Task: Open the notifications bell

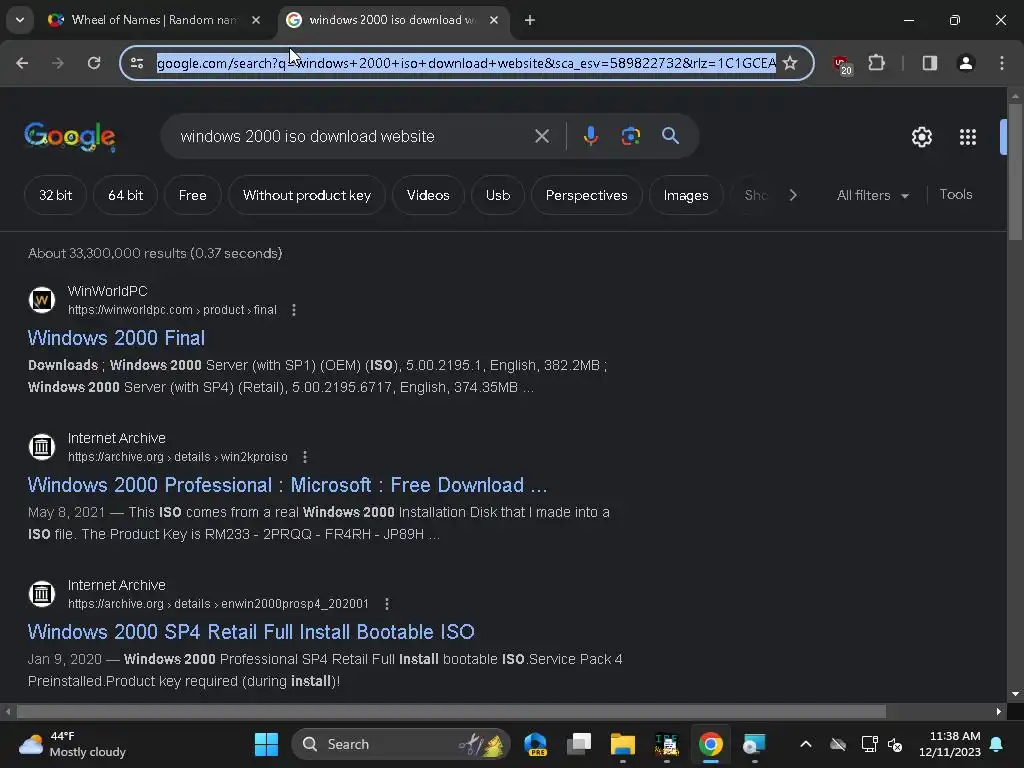Action: click(997, 744)
